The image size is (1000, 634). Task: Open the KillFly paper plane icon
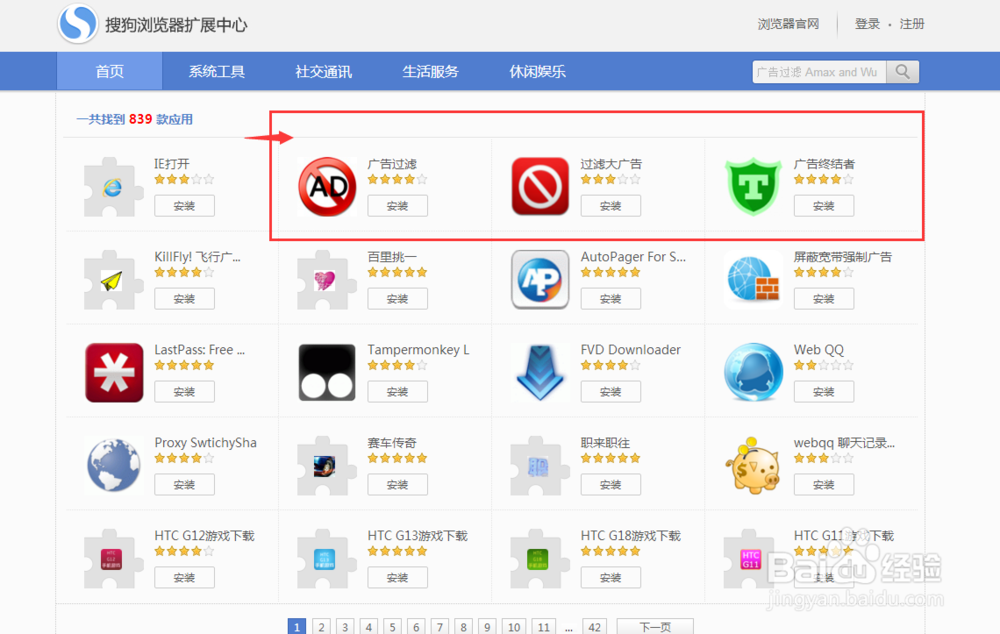(112, 280)
